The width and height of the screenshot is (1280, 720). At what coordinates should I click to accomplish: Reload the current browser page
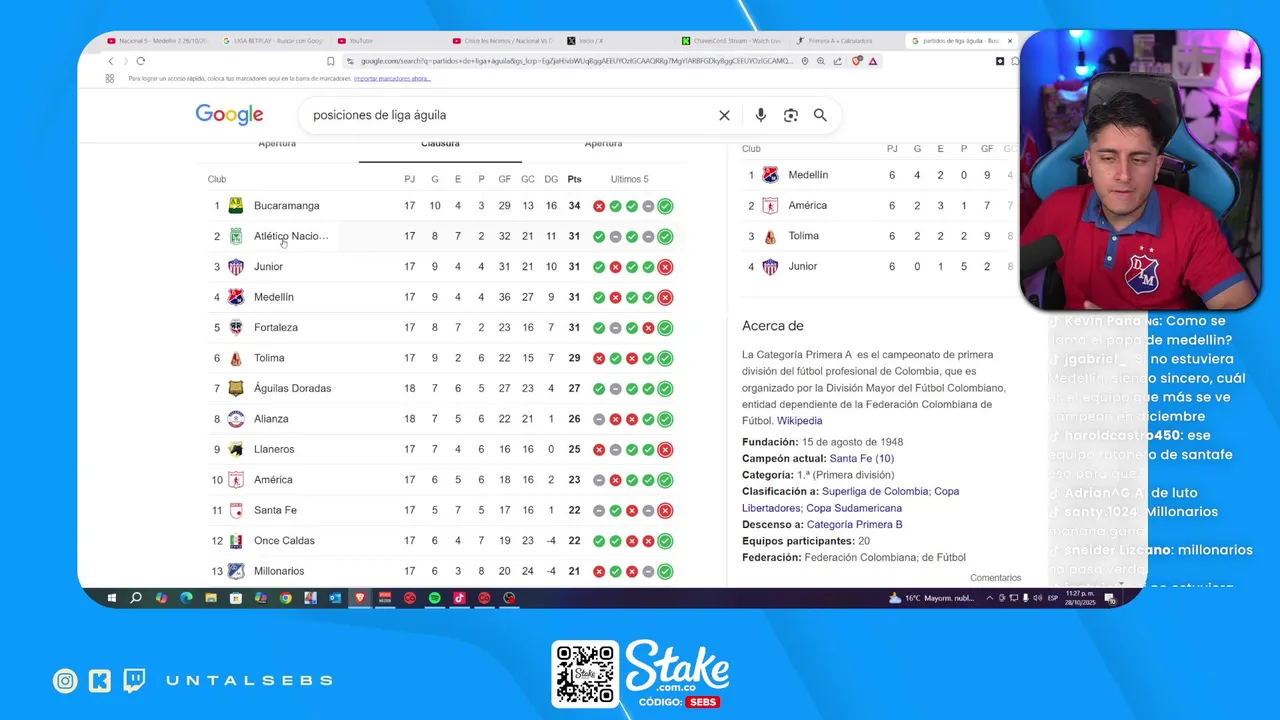pyautogui.click(x=140, y=61)
